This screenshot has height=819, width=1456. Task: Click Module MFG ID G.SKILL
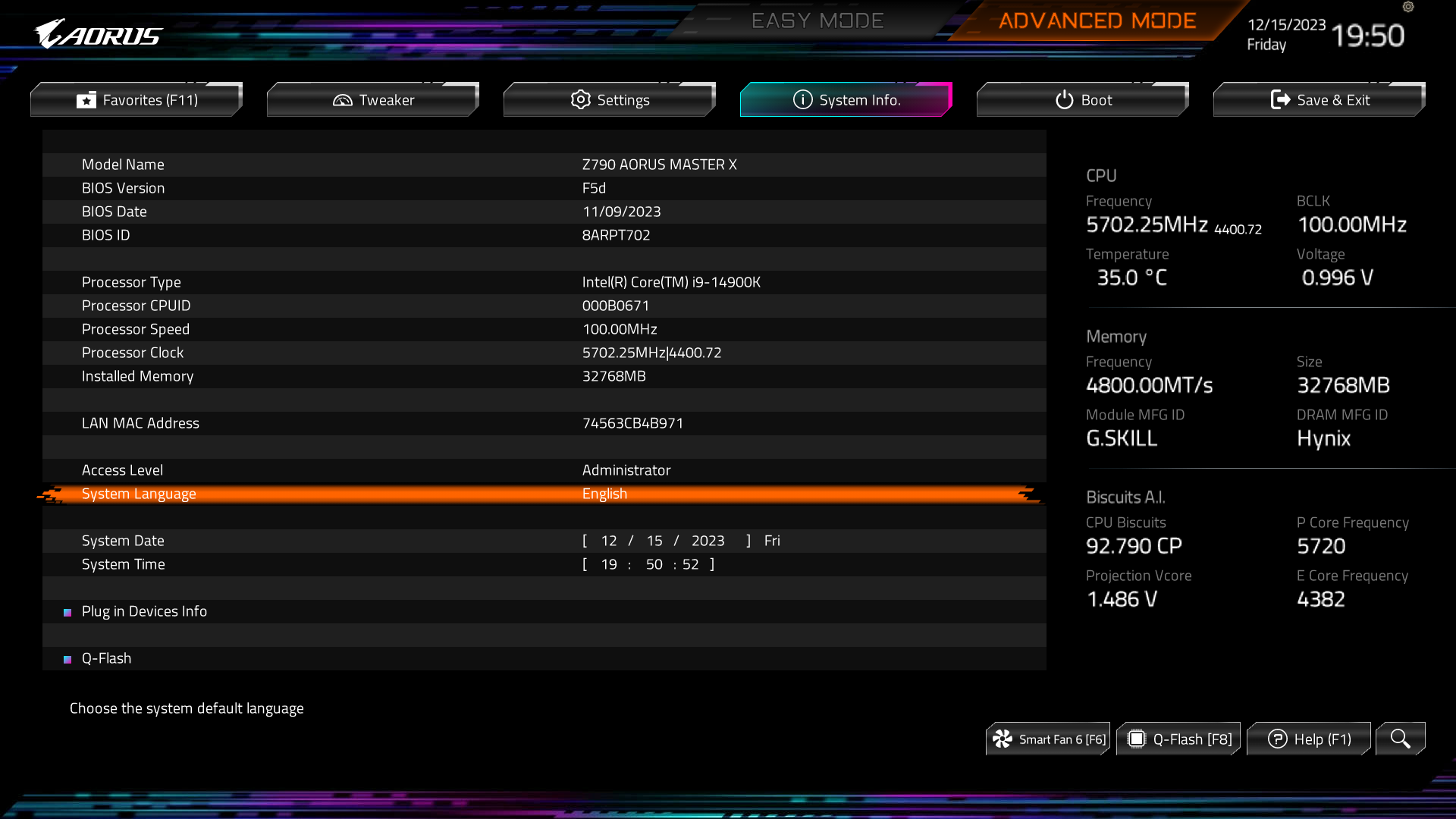point(1122,438)
